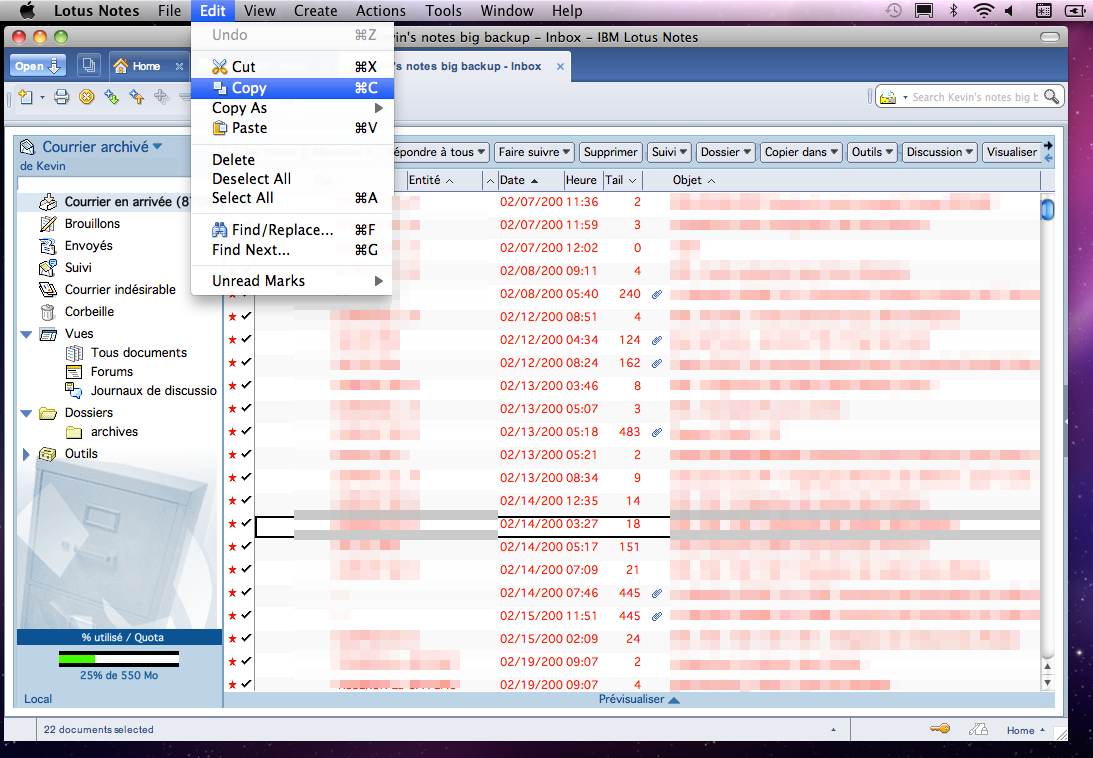Open the Discussion dropdown
This screenshot has width=1093, height=758.
pyautogui.click(x=940, y=152)
